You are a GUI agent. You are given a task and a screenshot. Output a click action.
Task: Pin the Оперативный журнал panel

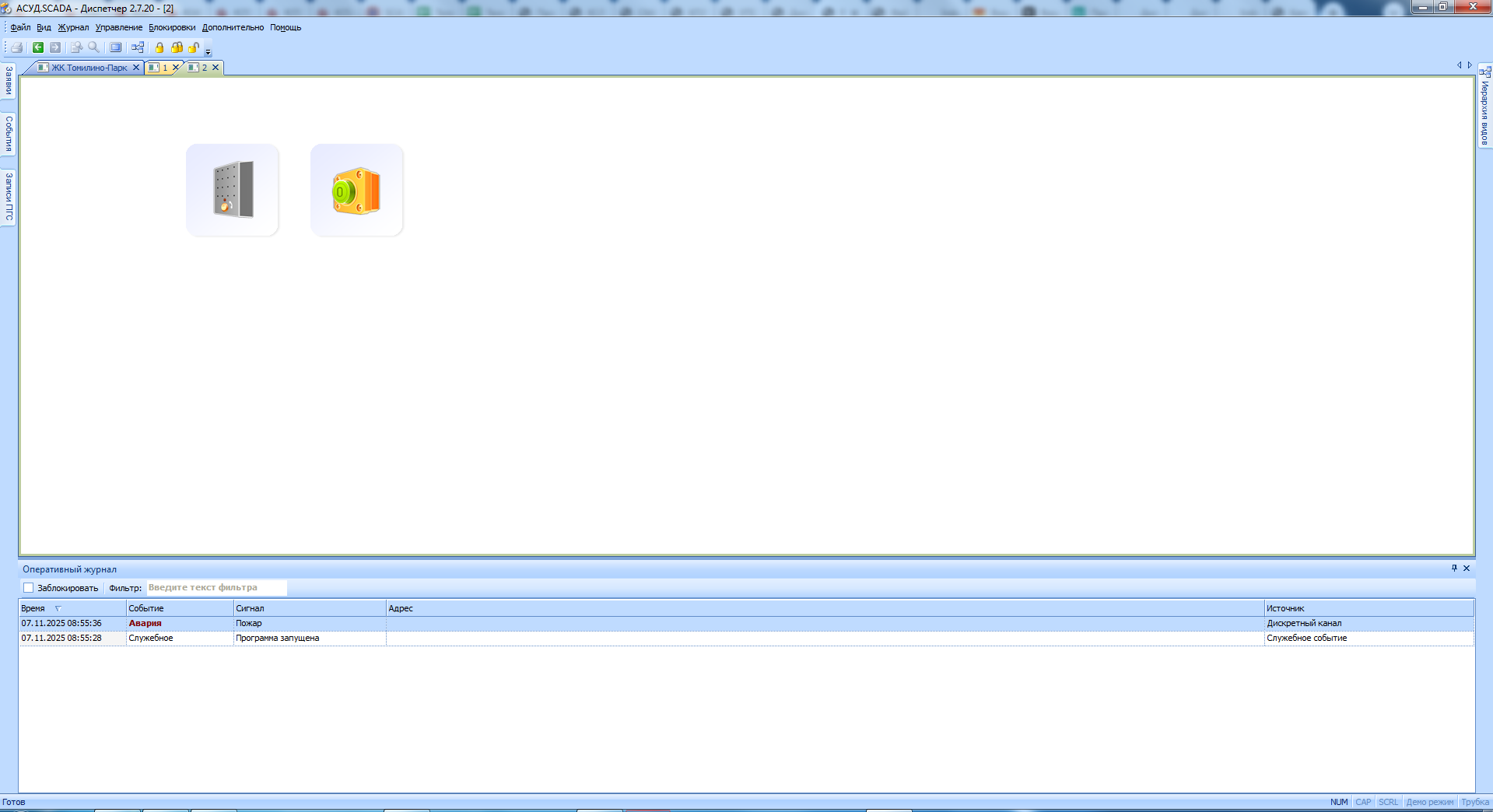click(x=1453, y=569)
